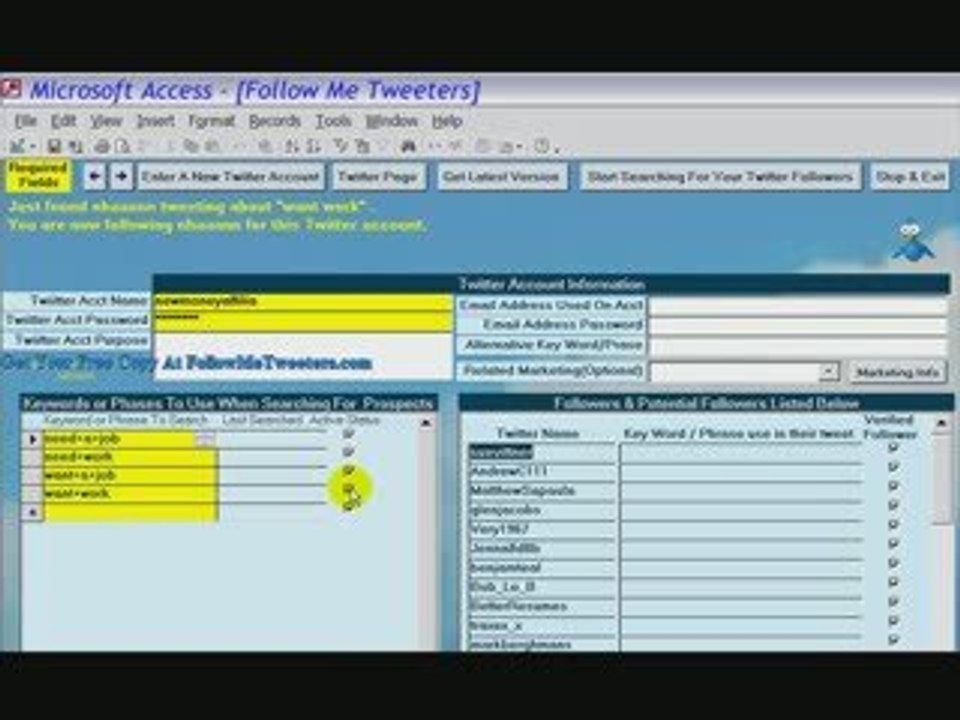
Task: Toggle Active Status for need+work
Action: [348, 452]
